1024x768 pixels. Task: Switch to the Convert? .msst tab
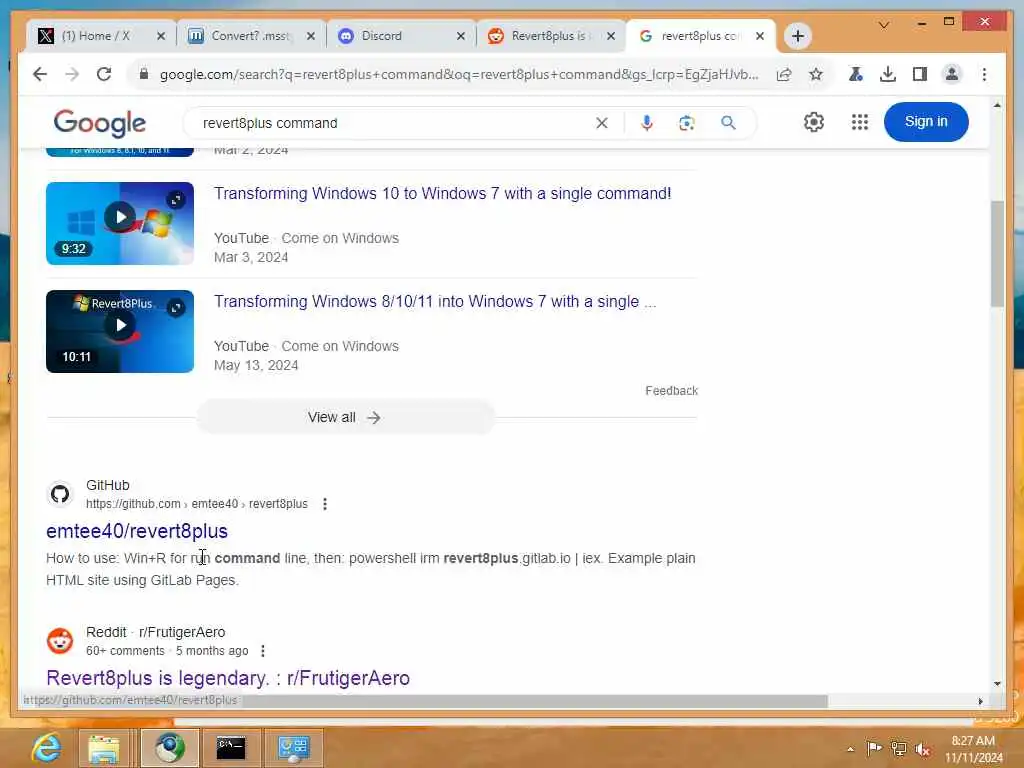(x=251, y=36)
